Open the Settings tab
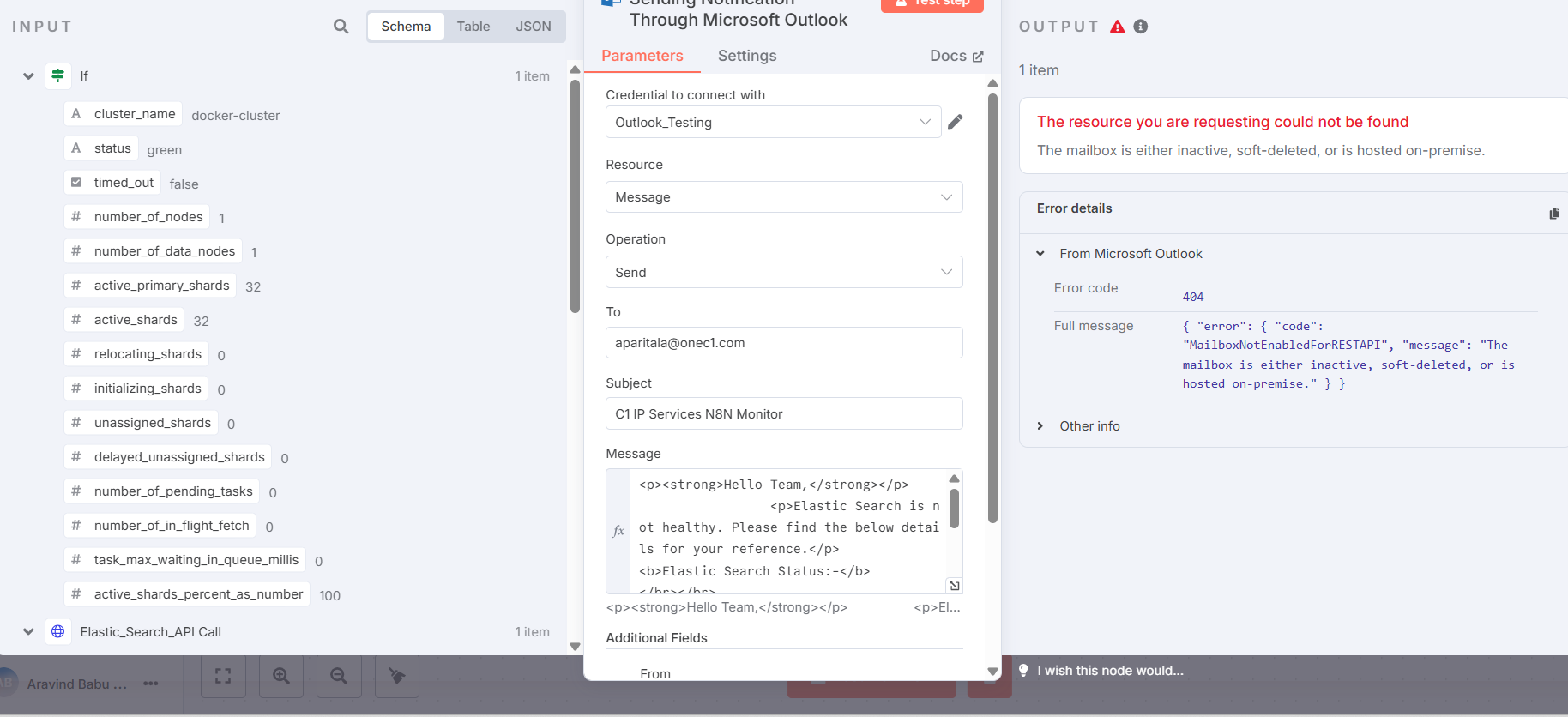The image size is (1568, 717). [746, 56]
